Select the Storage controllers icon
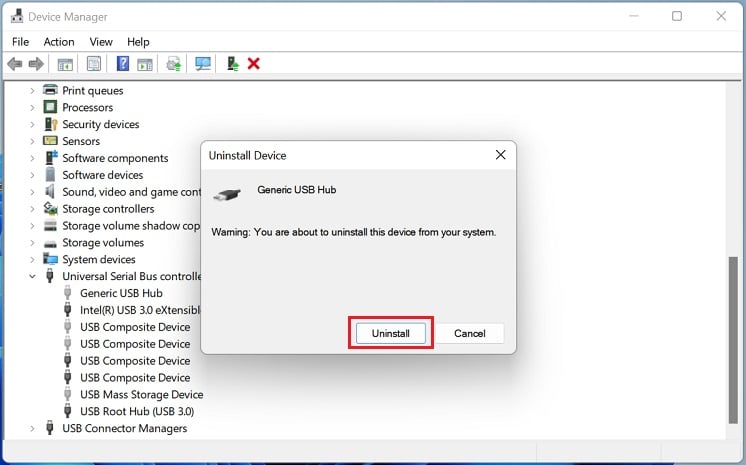The height and width of the screenshot is (465, 746). click(50, 208)
